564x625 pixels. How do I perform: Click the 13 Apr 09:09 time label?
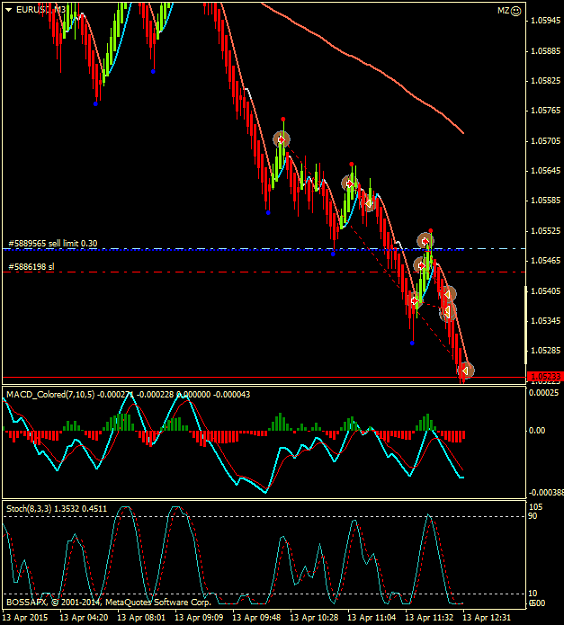(x=199, y=618)
